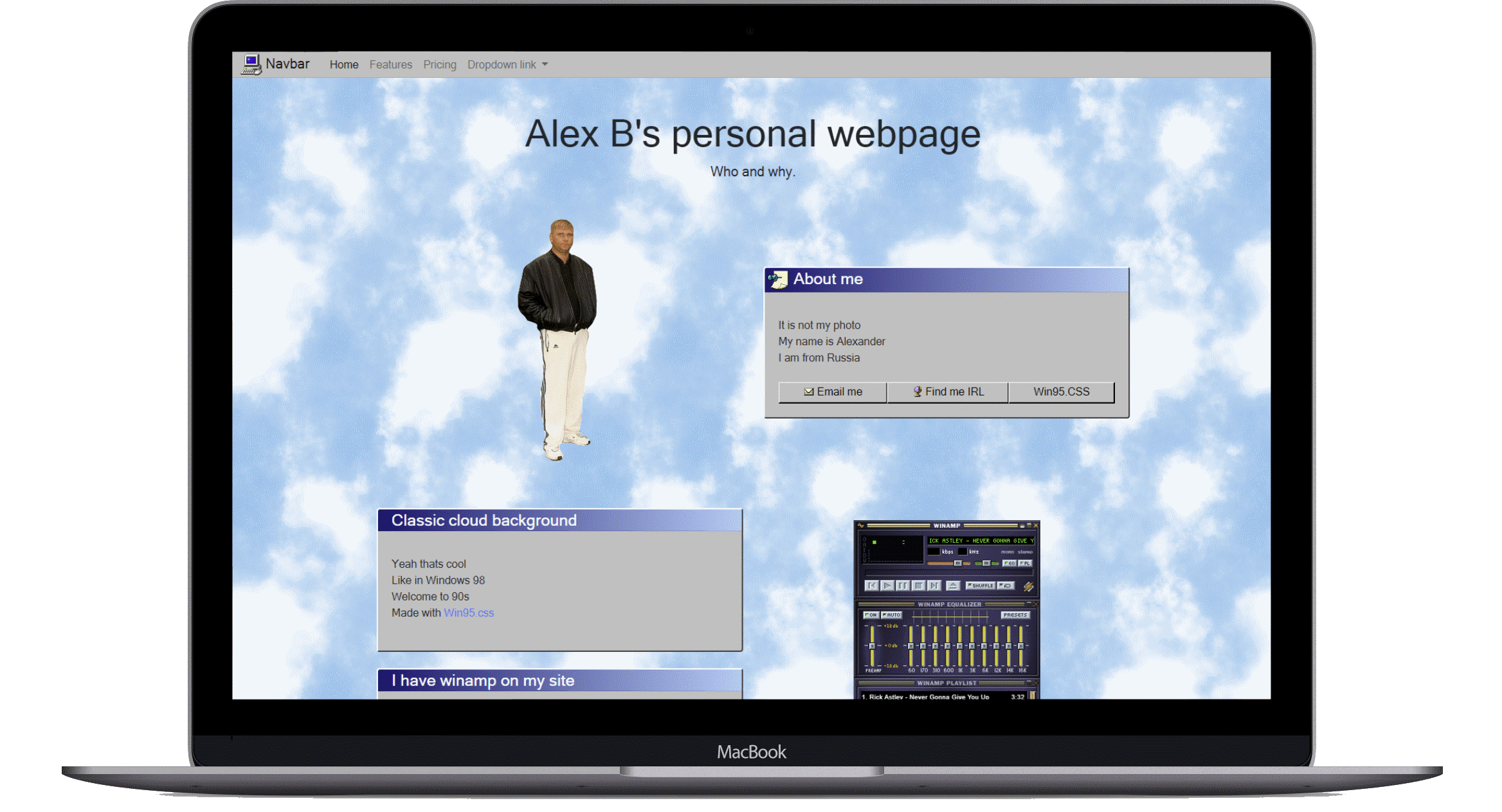
Task: Click the Winamp volume slider handle
Action: click(x=958, y=563)
